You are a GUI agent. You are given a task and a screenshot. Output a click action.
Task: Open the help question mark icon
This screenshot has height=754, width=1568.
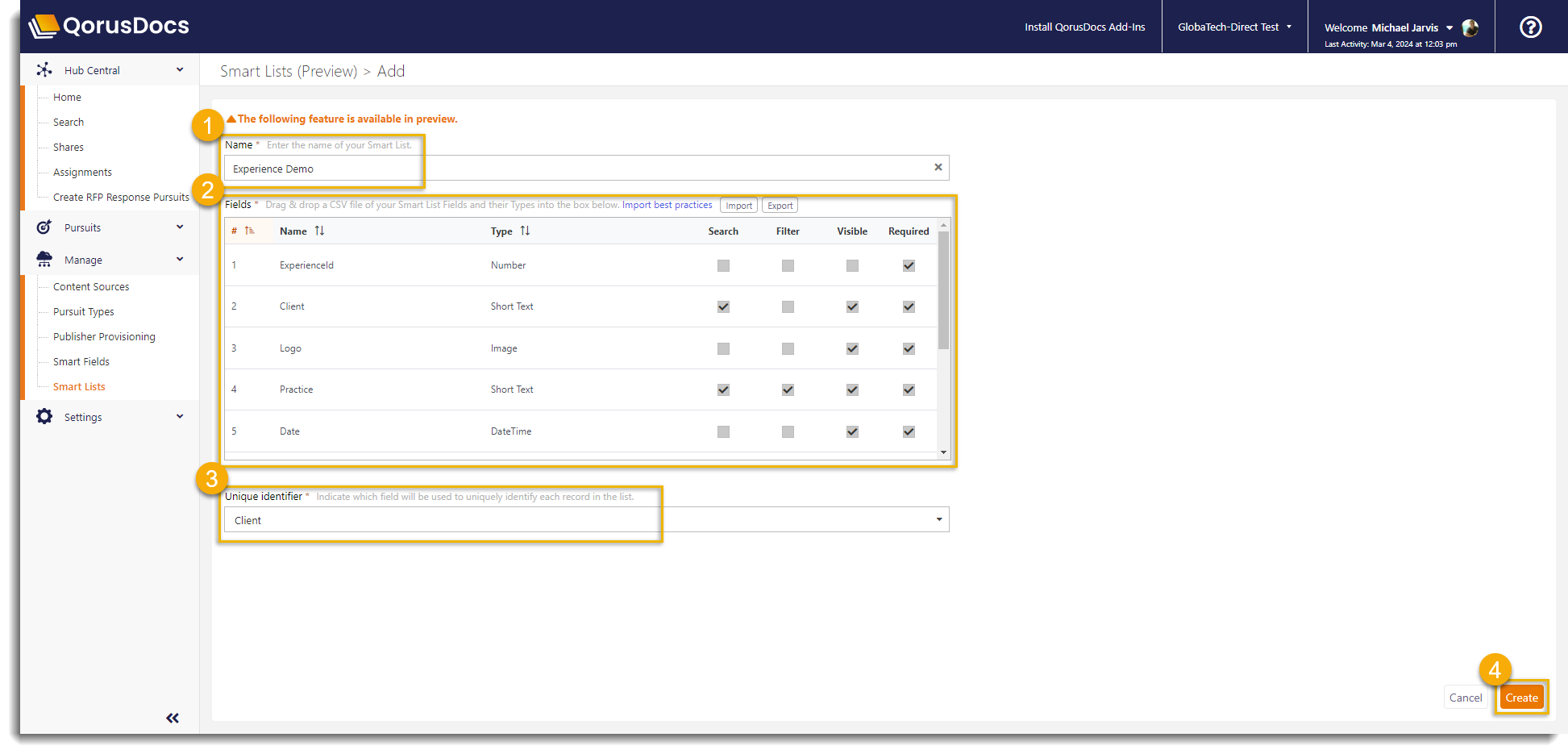[x=1530, y=26]
